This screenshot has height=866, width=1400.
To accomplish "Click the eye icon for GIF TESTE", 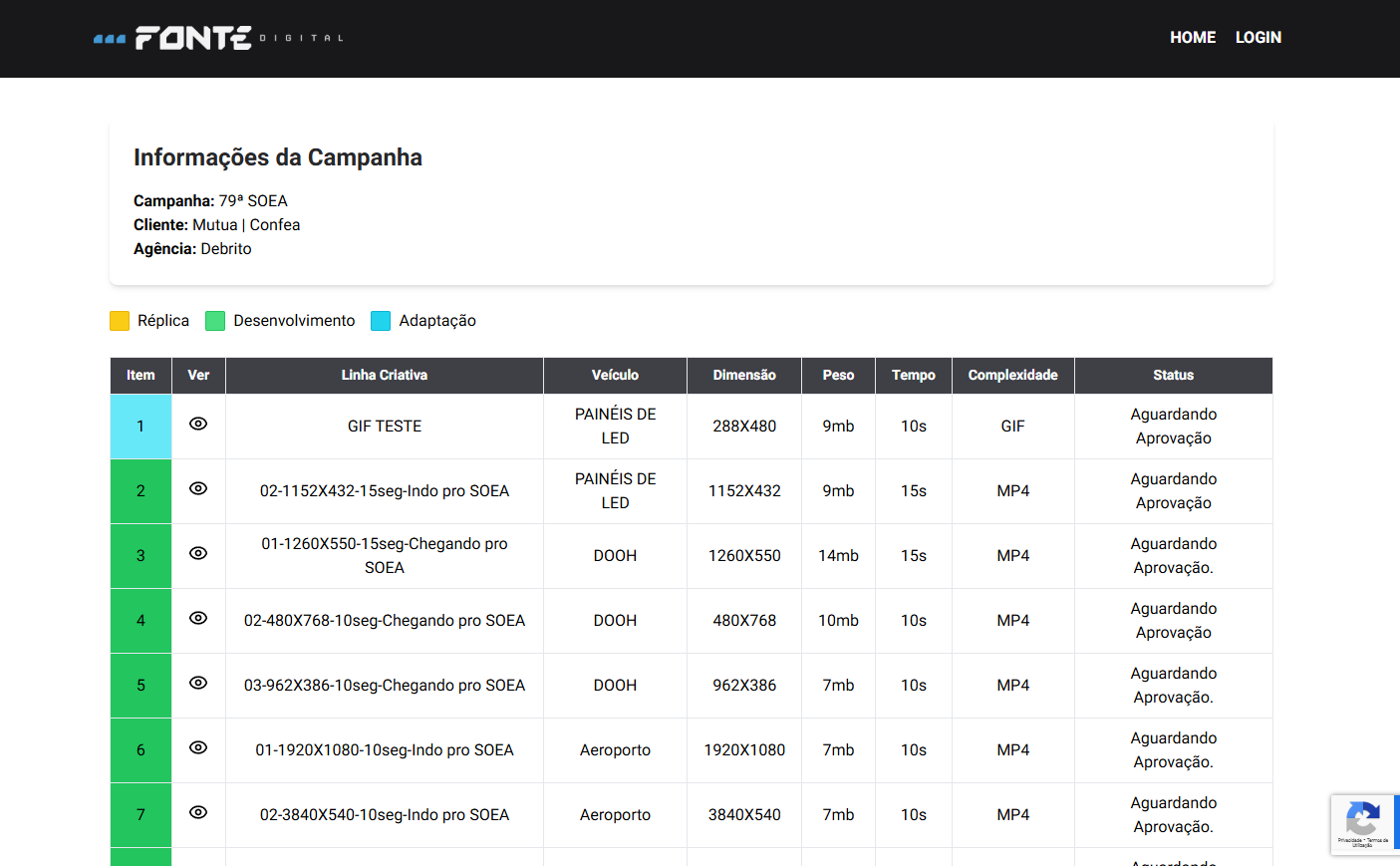I will point(198,424).
